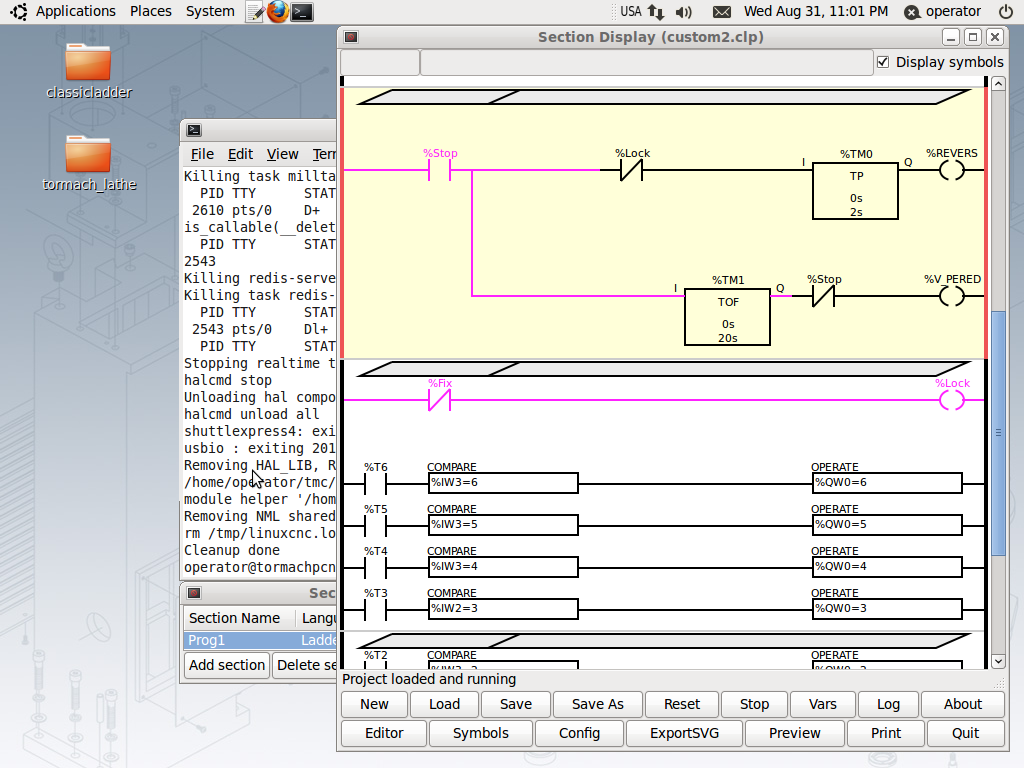The height and width of the screenshot is (768, 1024).
Task: Open the Applications menu
Action: 75,12
